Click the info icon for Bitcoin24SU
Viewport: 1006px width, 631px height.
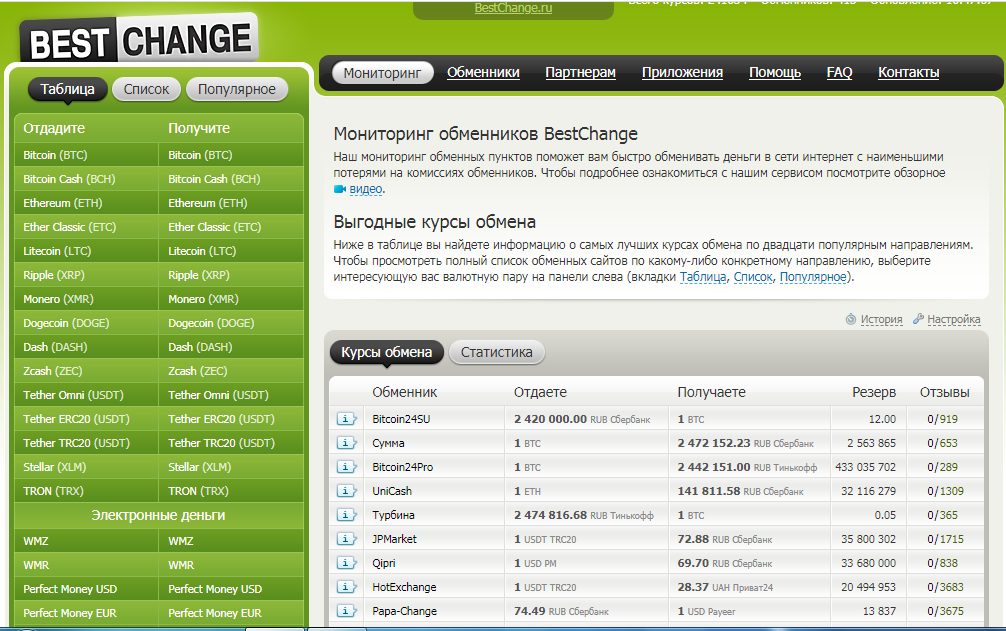(346, 419)
